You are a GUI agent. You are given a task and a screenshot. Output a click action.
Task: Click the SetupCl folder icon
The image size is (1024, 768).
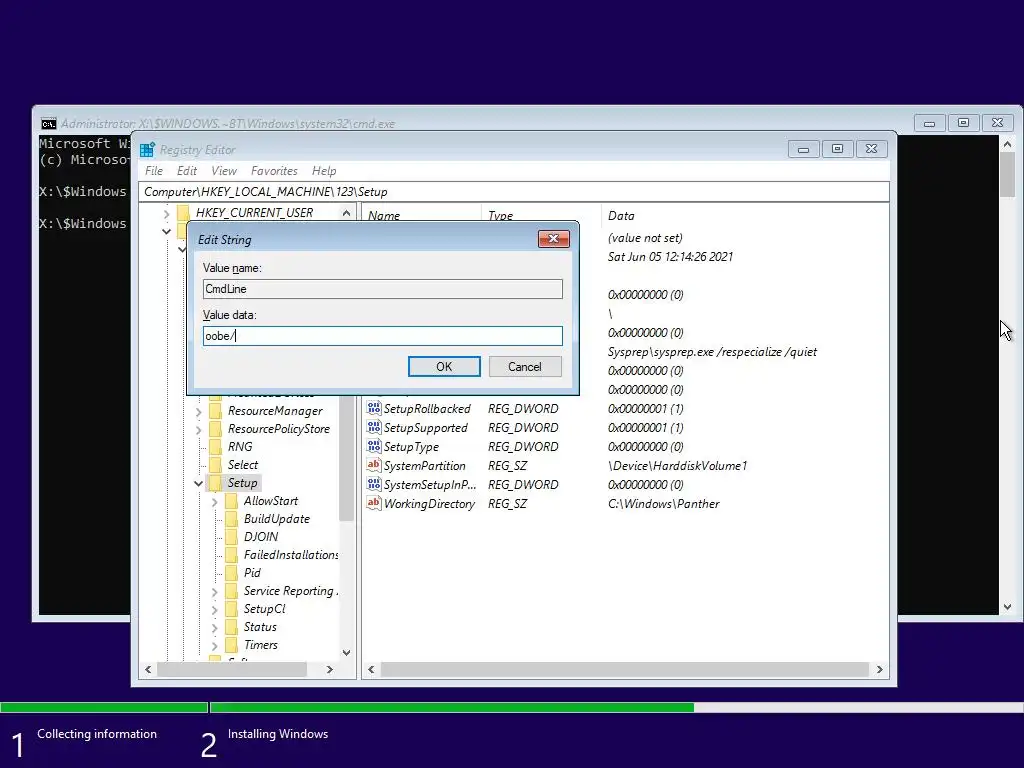pyautogui.click(x=231, y=609)
